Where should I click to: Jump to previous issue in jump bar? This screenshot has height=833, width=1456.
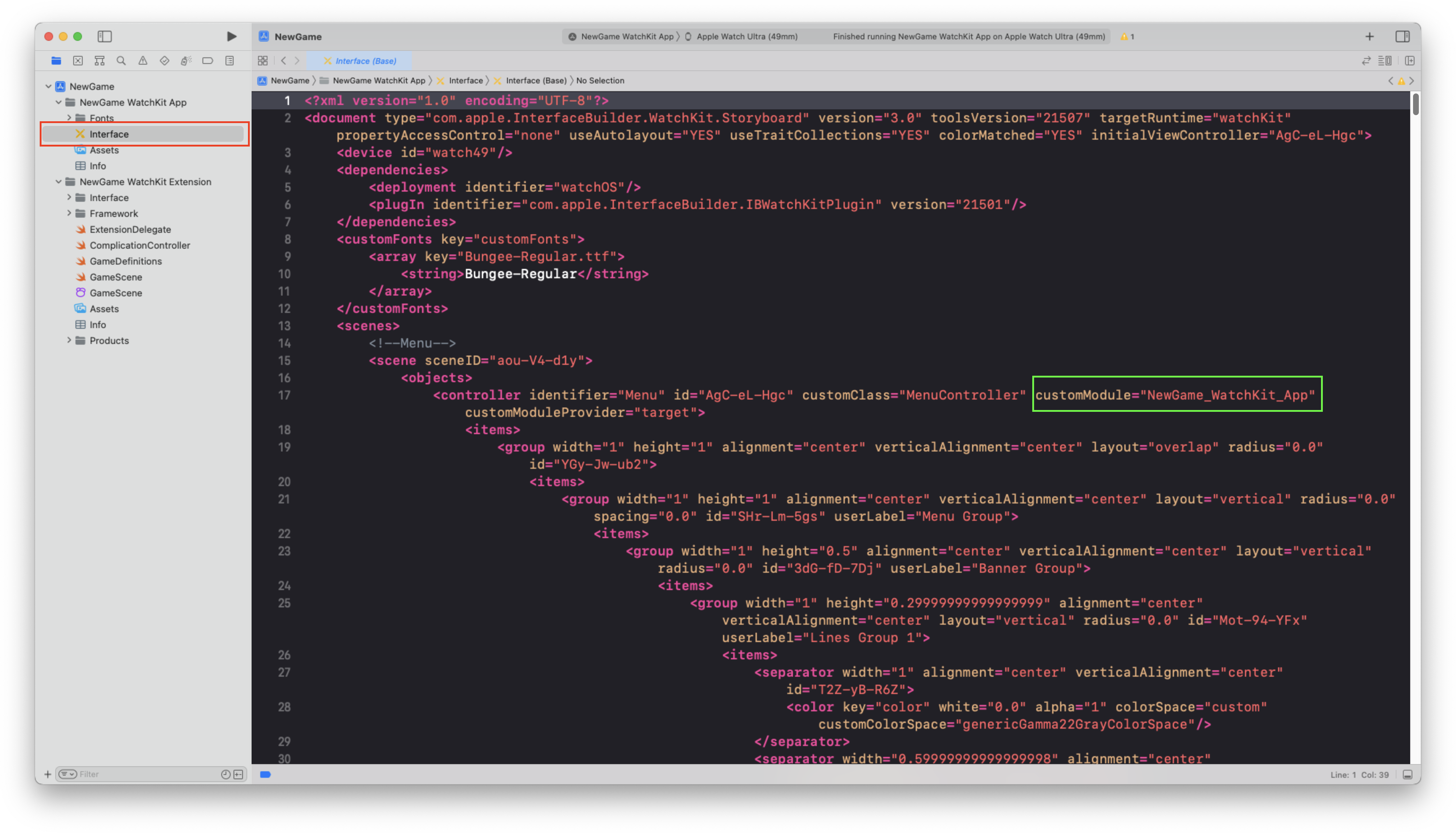pyautogui.click(x=1391, y=81)
